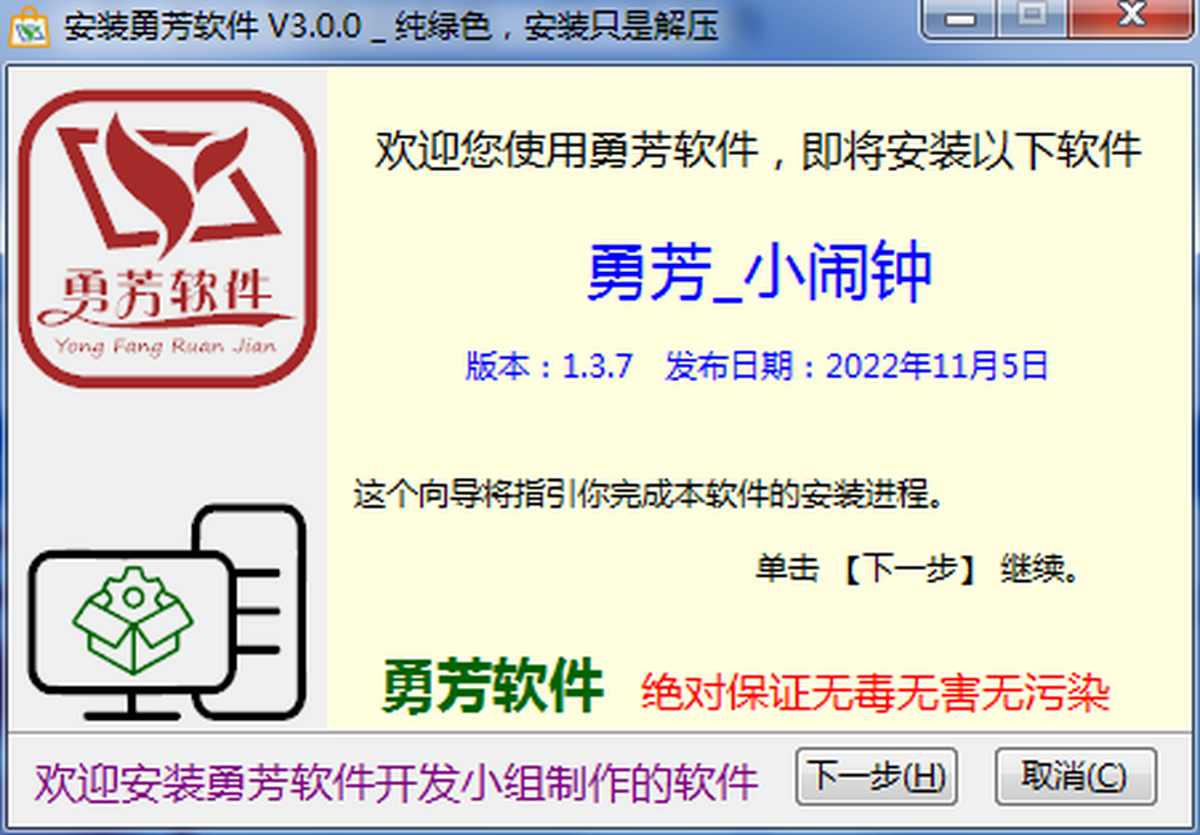Click the 取消(C) button
The width and height of the screenshot is (1200, 835).
point(1075,776)
